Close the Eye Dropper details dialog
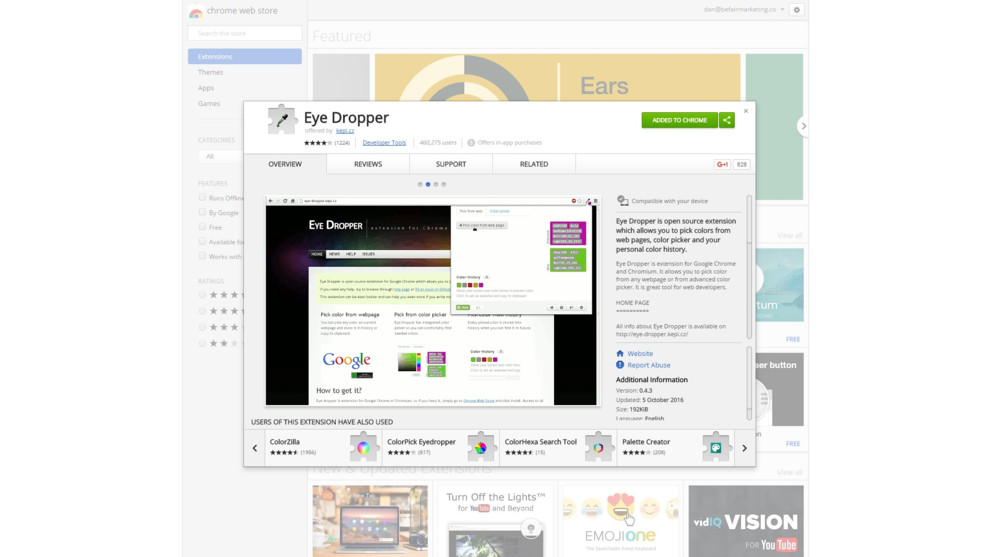1000x557 pixels. (x=746, y=111)
